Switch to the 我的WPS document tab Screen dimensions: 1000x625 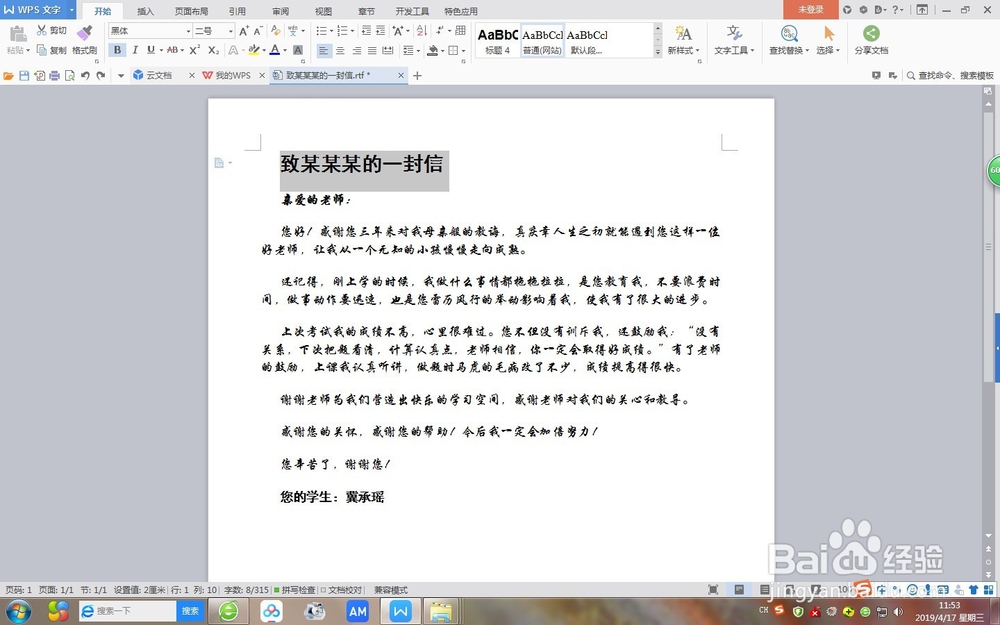[x=233, y=75]
